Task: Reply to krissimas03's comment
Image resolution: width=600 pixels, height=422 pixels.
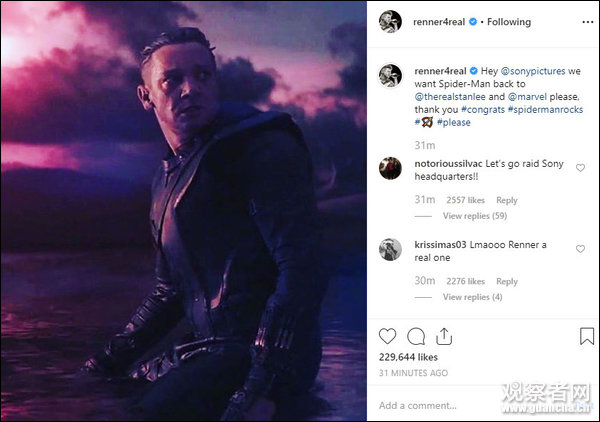Action: coord(507,282)
